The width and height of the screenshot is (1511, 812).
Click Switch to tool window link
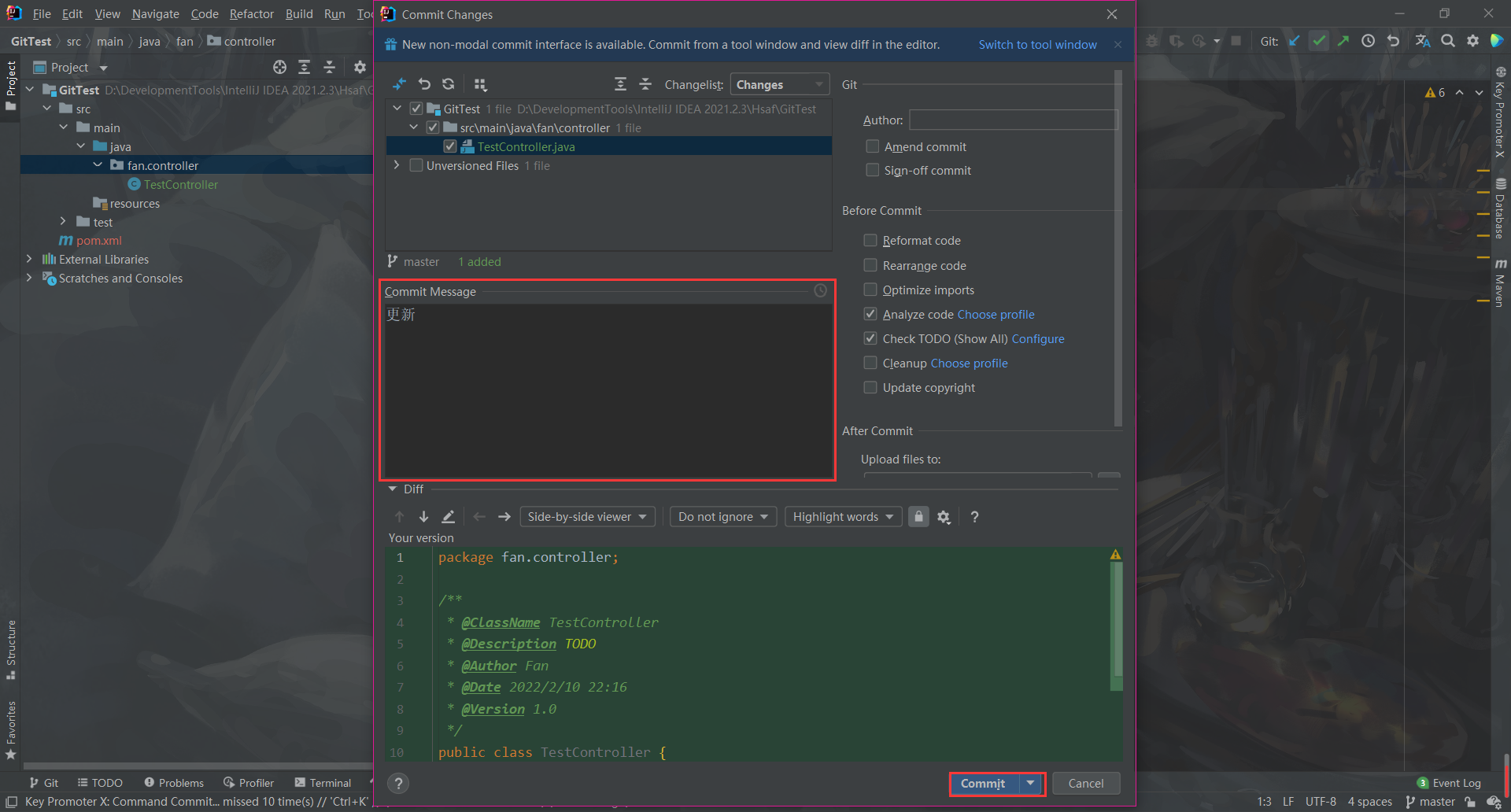[1037, 45]
